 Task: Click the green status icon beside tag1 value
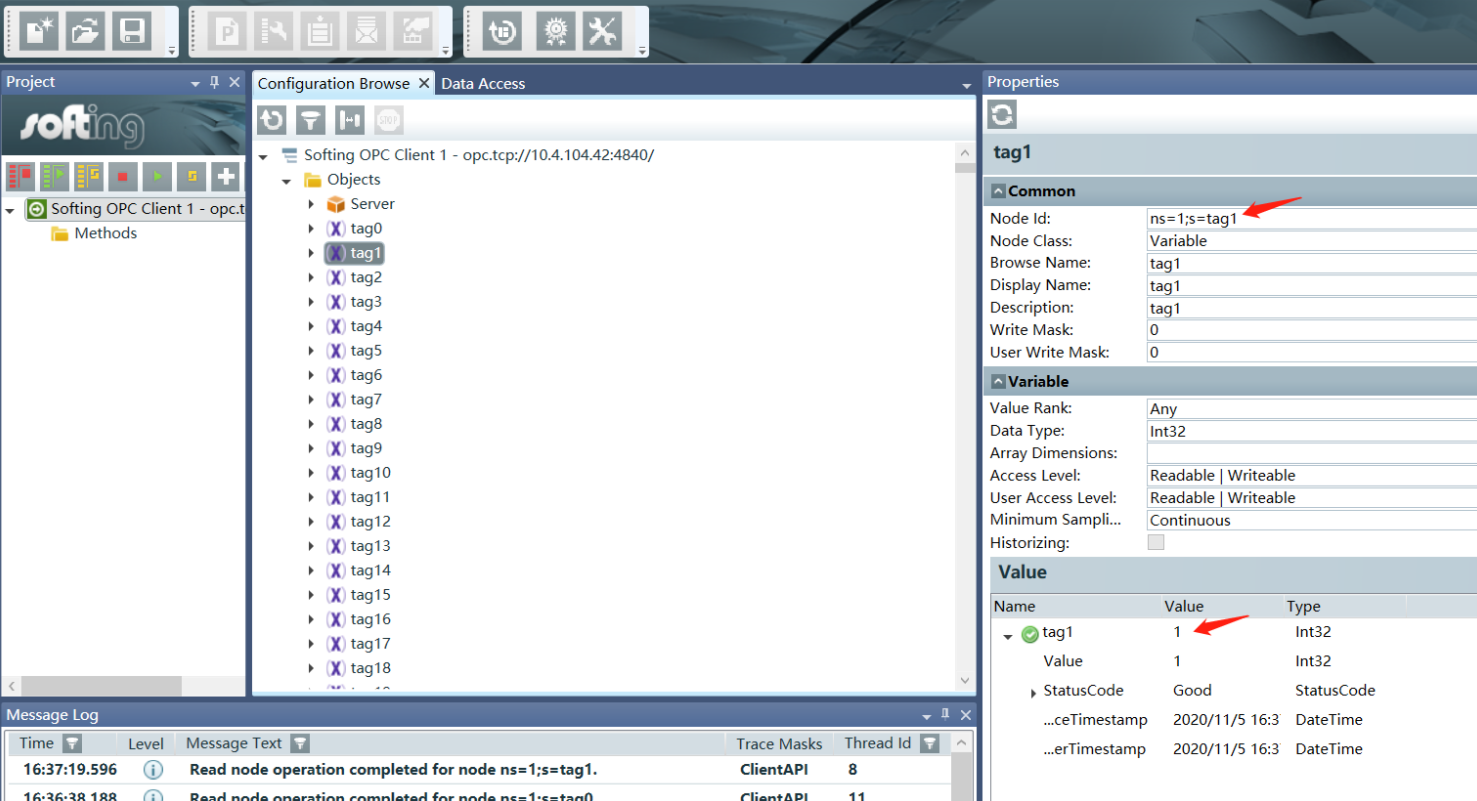(x=1030, y=634)
